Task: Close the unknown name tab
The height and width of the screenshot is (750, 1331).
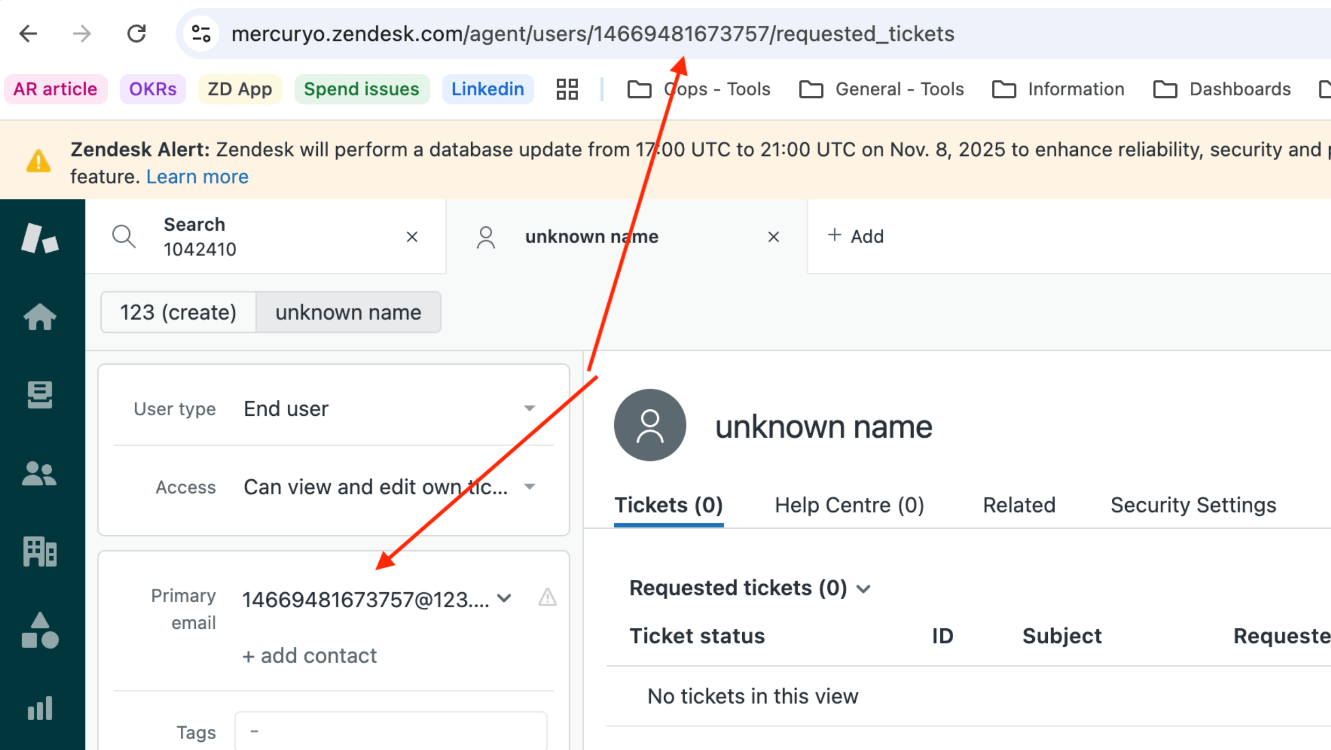Action: [773, 237]
